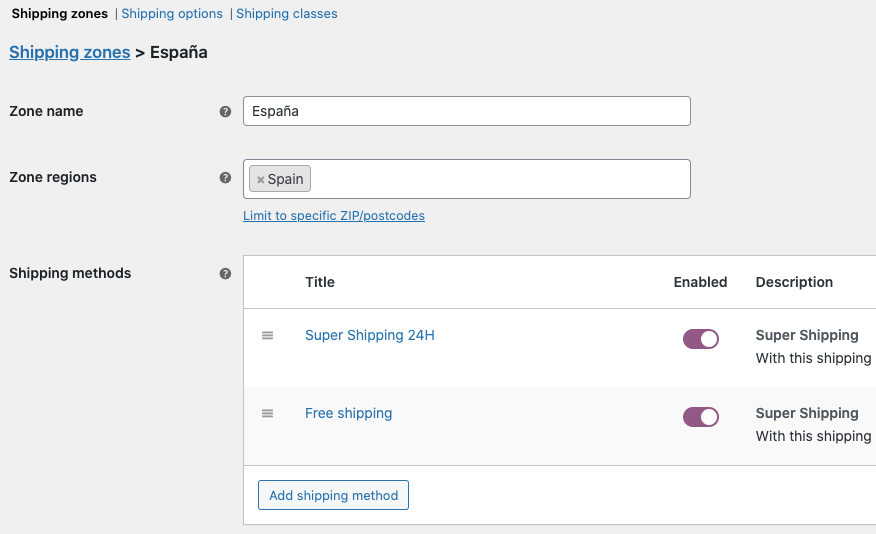Click the Add shipping method button
This screenshot has height=534, width=876.
pos(334,495)
